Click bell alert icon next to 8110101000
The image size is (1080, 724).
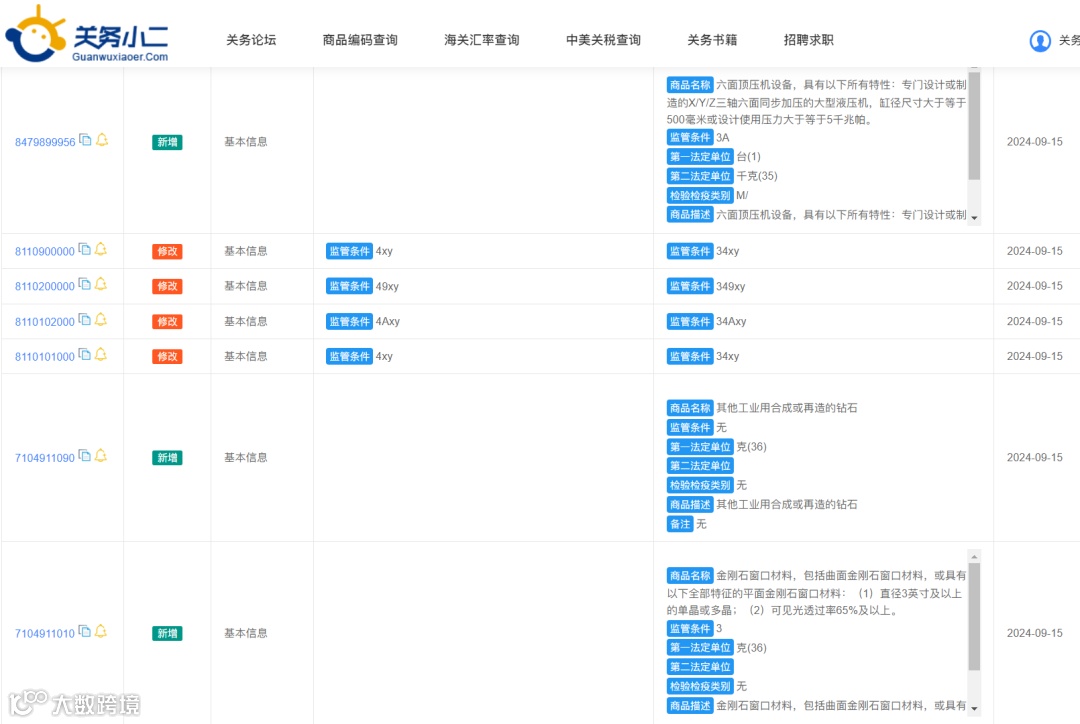101,355
